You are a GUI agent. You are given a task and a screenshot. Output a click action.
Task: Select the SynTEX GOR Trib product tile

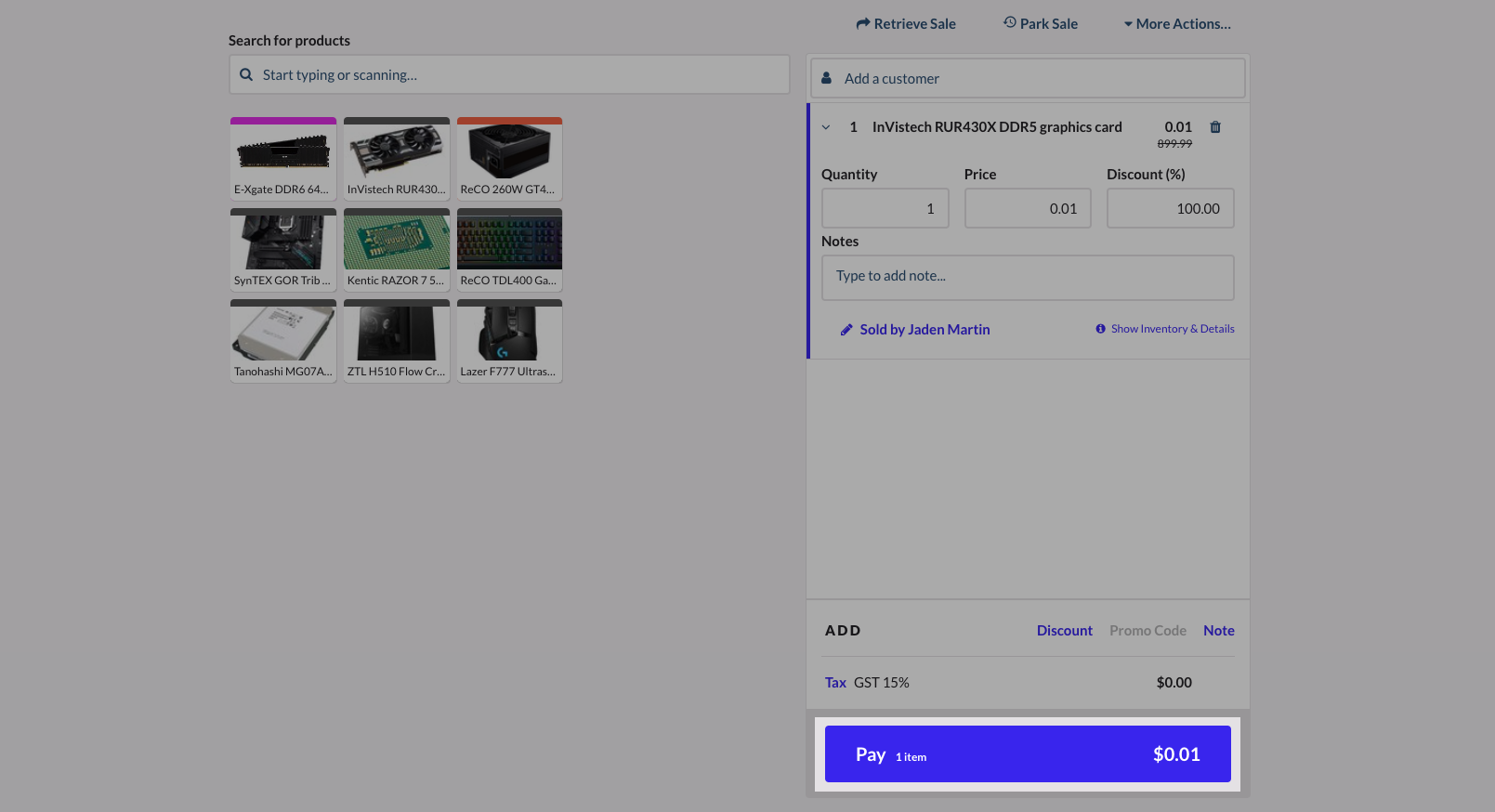tap(283, 249)
